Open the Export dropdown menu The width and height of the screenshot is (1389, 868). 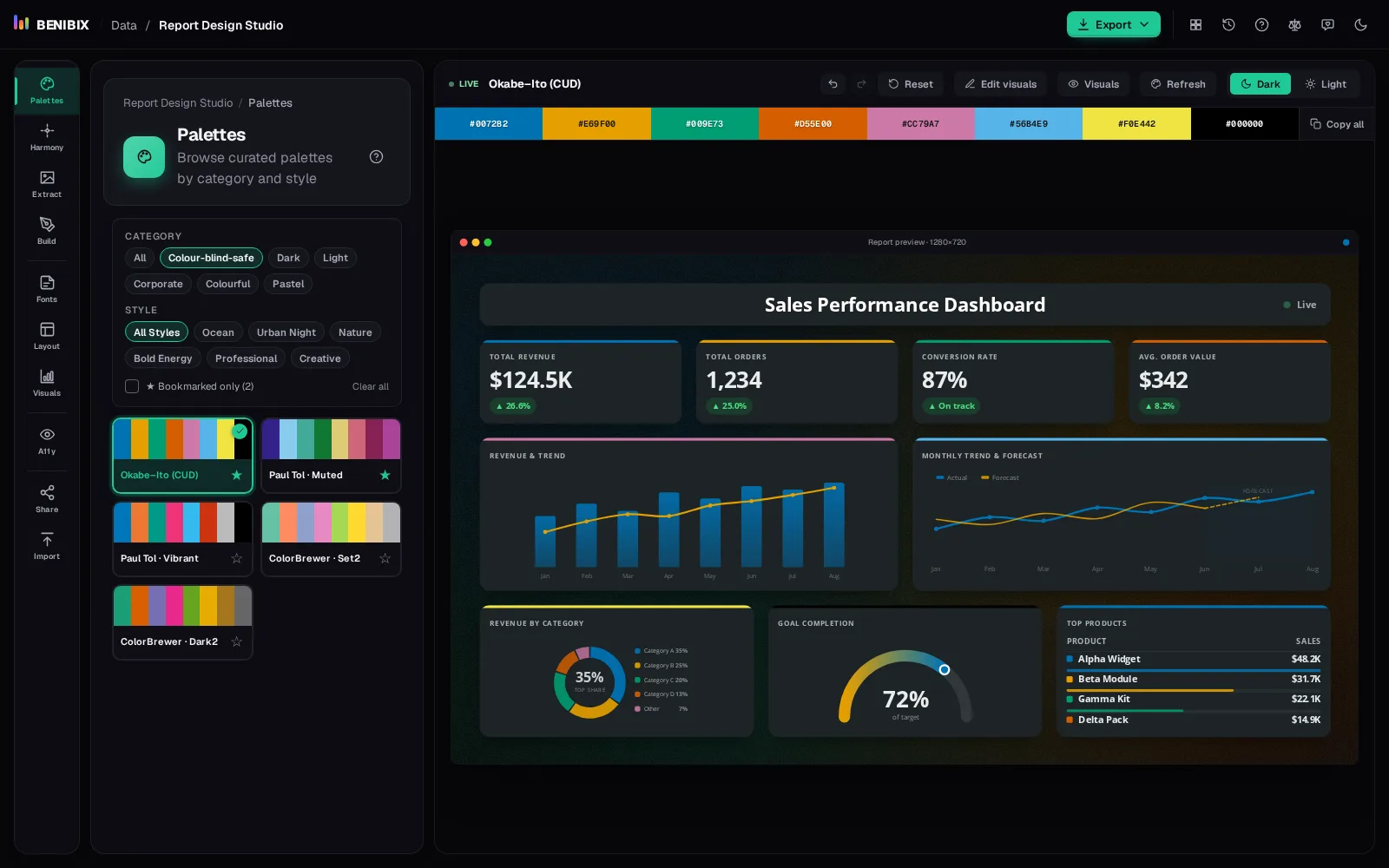[1113, 25]
